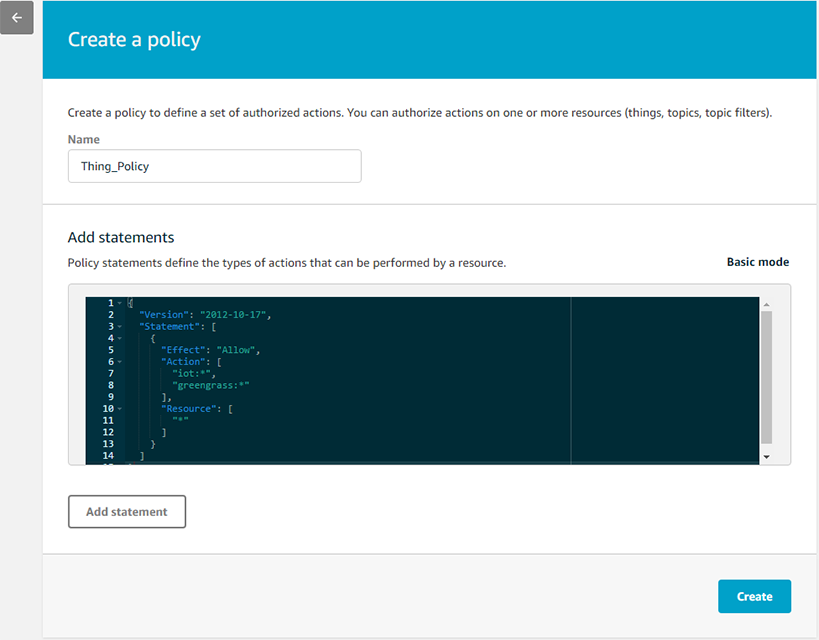819x640 pixels.
Task: Collapse code fold arrow on line 1
Action: point(120,303)
